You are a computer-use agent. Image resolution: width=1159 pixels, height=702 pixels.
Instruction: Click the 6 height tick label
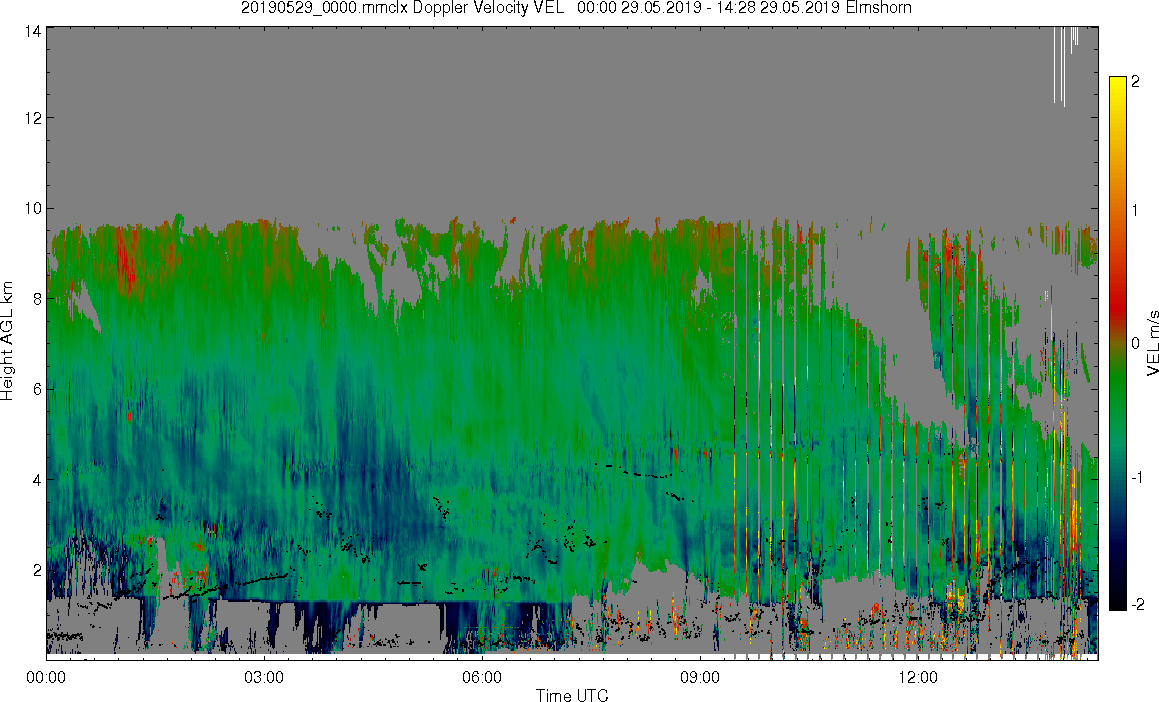[x=35, y=389]
